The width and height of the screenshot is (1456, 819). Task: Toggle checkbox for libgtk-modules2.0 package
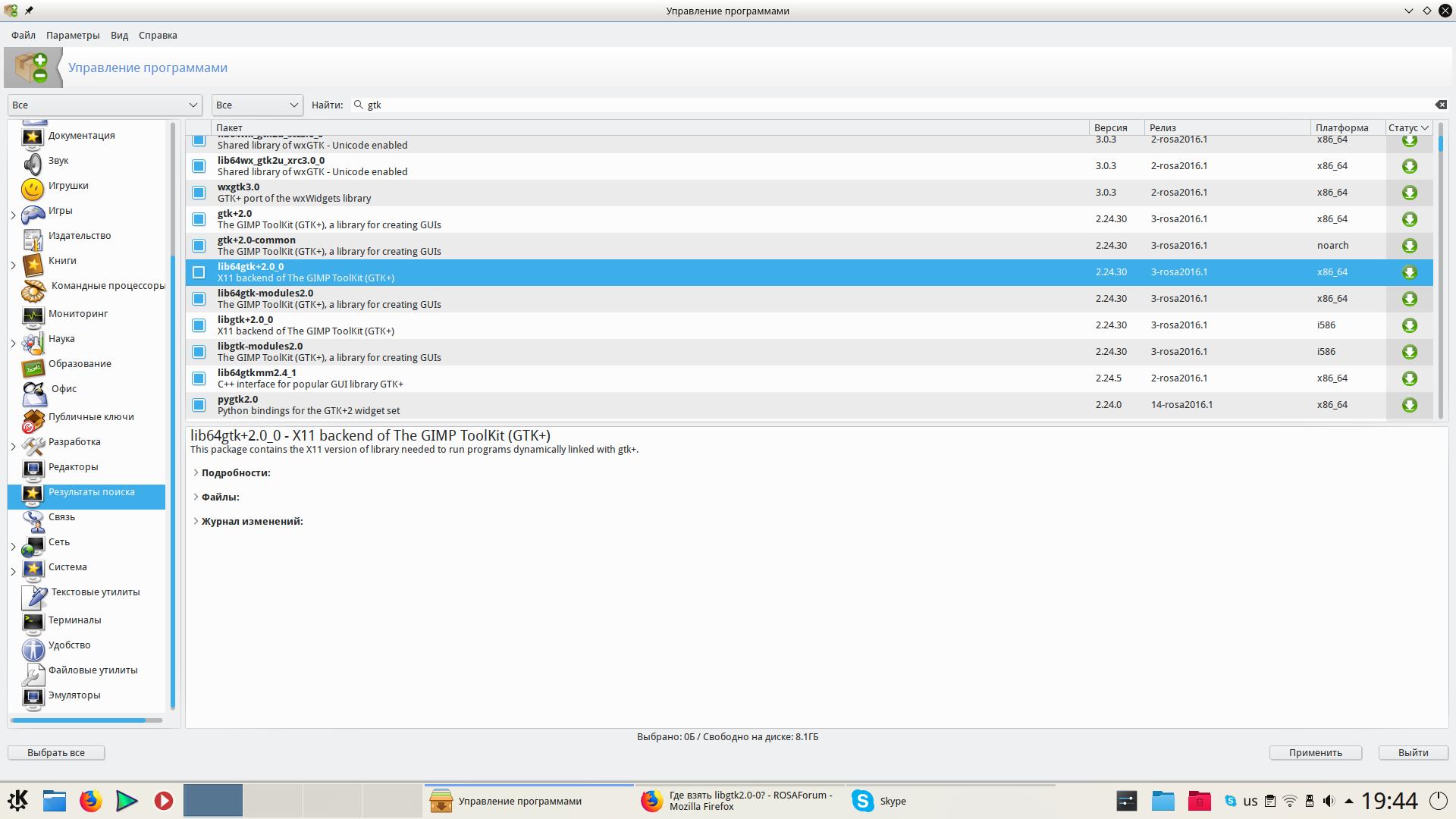click(199, 352)
